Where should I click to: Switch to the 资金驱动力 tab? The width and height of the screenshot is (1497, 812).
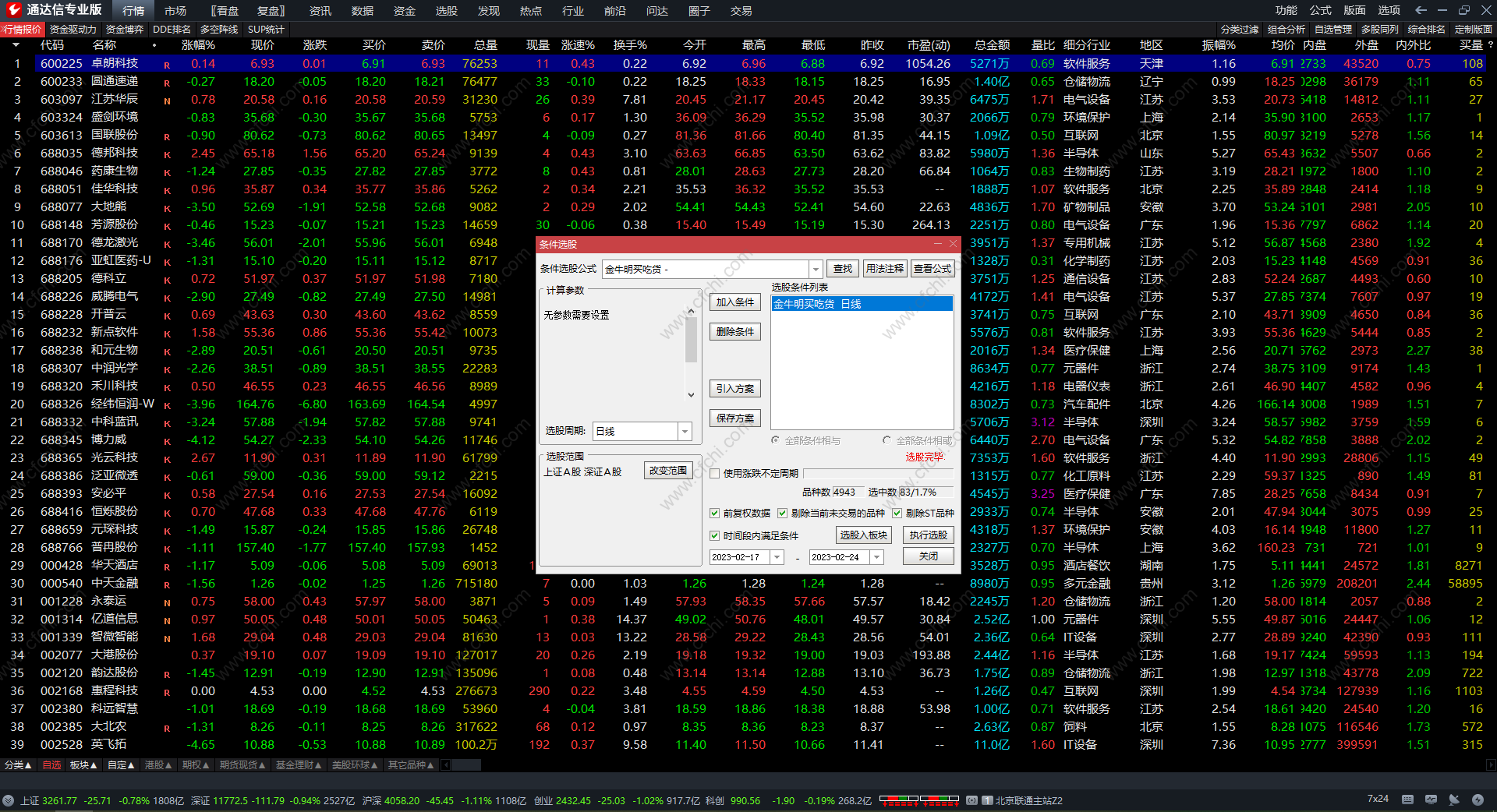[73, 30]
